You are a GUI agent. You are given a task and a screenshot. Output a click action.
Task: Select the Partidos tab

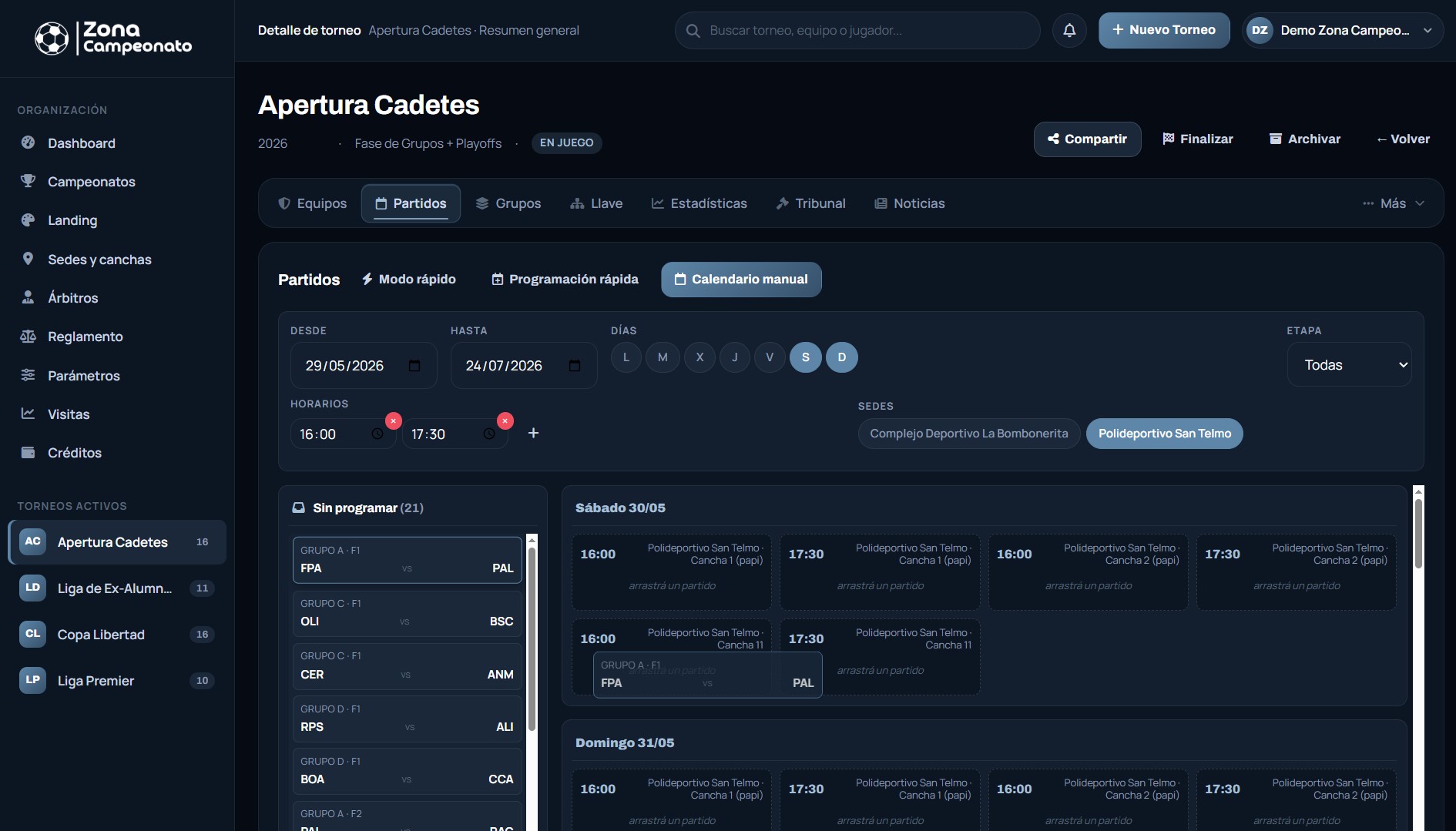(411, 203)
